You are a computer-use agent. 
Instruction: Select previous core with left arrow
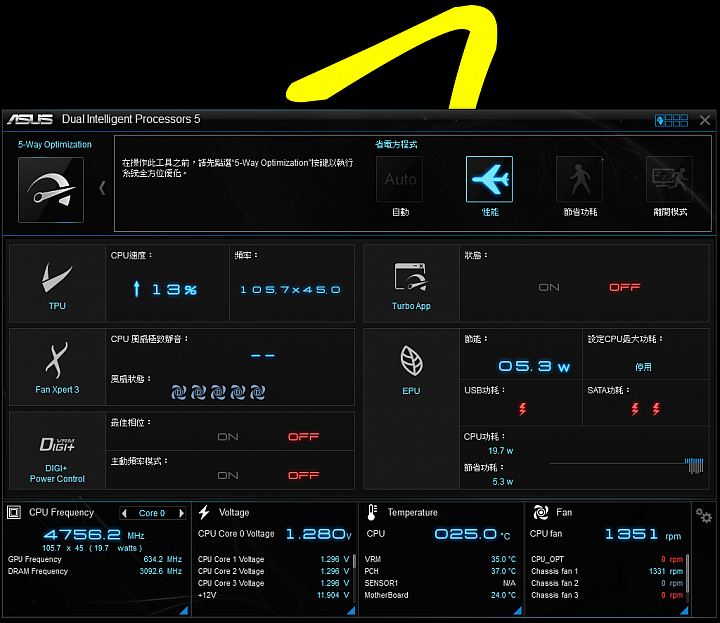[124, 513]
